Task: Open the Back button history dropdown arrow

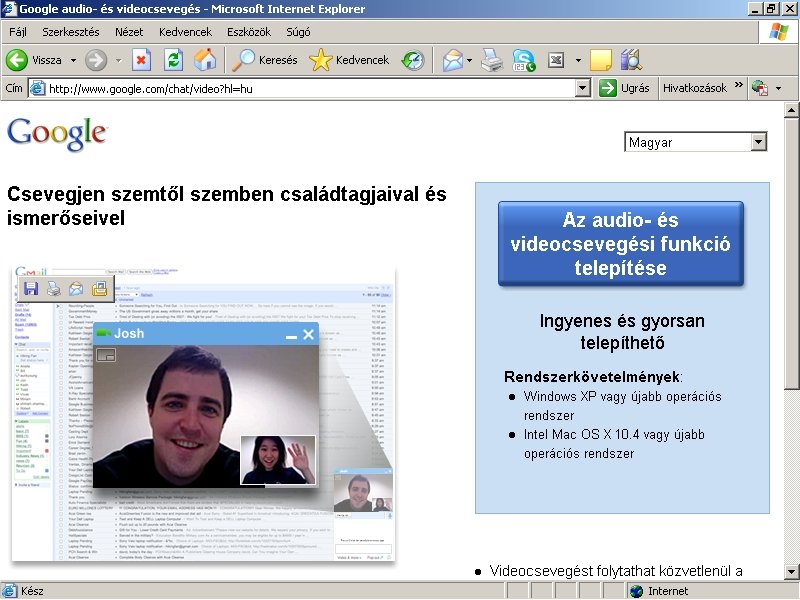Action: 73,60
